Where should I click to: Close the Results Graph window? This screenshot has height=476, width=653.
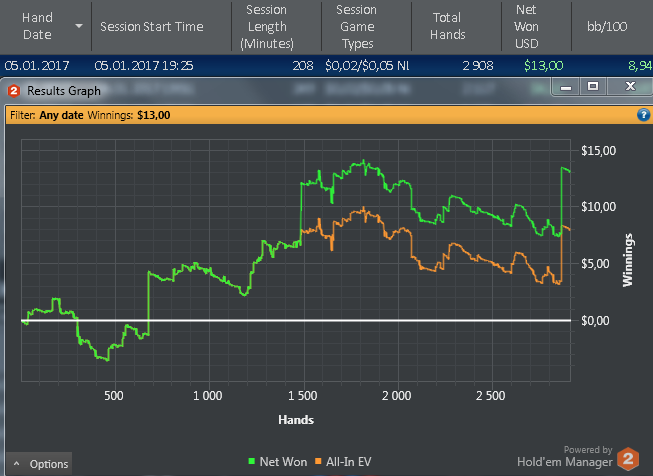click(630, 87)
